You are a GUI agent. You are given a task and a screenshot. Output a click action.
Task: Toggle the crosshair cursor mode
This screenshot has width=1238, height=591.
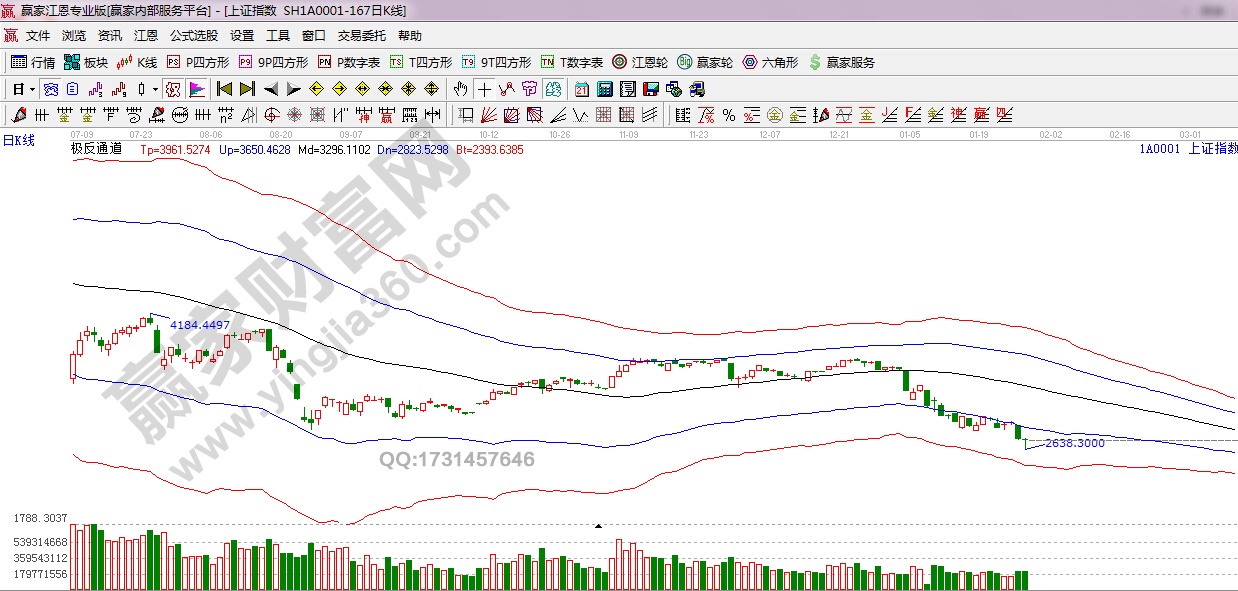(484, 89)
